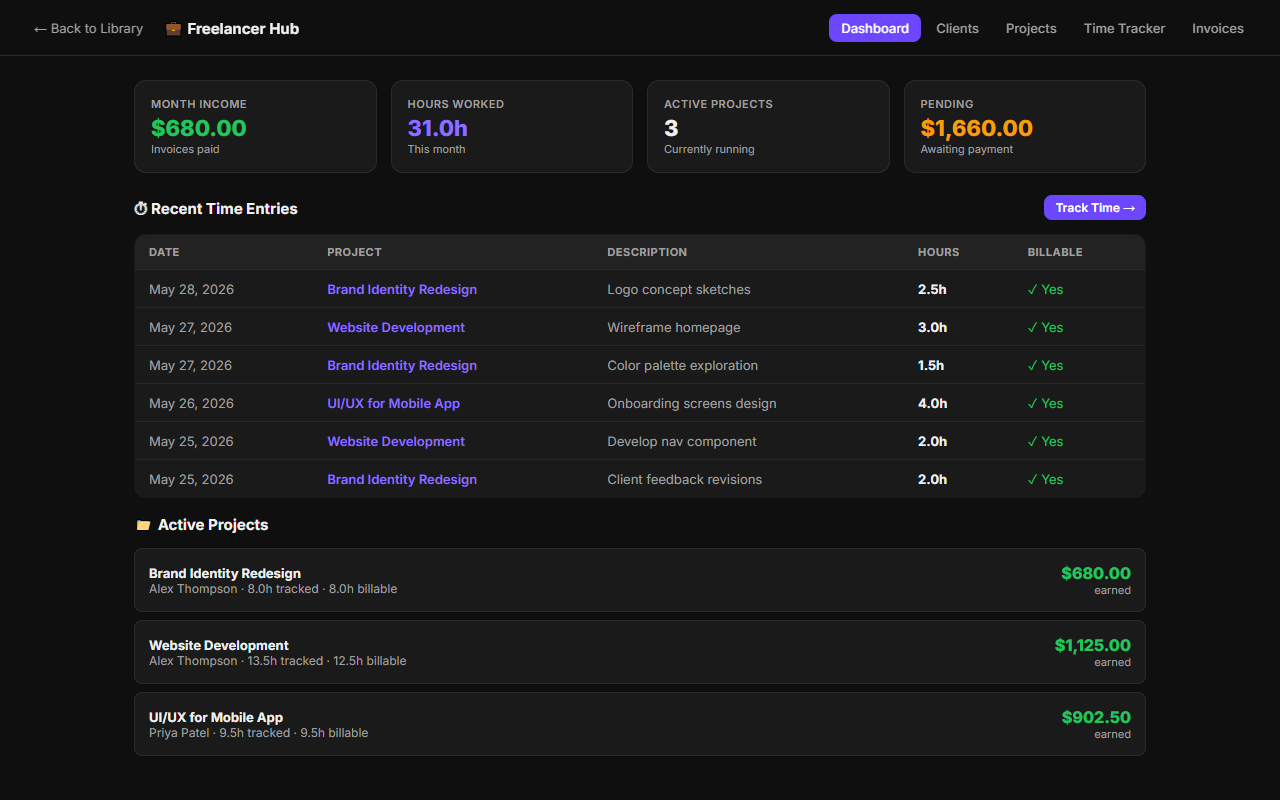
Task: Click the DESCRIPTION column header
Action: coord(647,252)
